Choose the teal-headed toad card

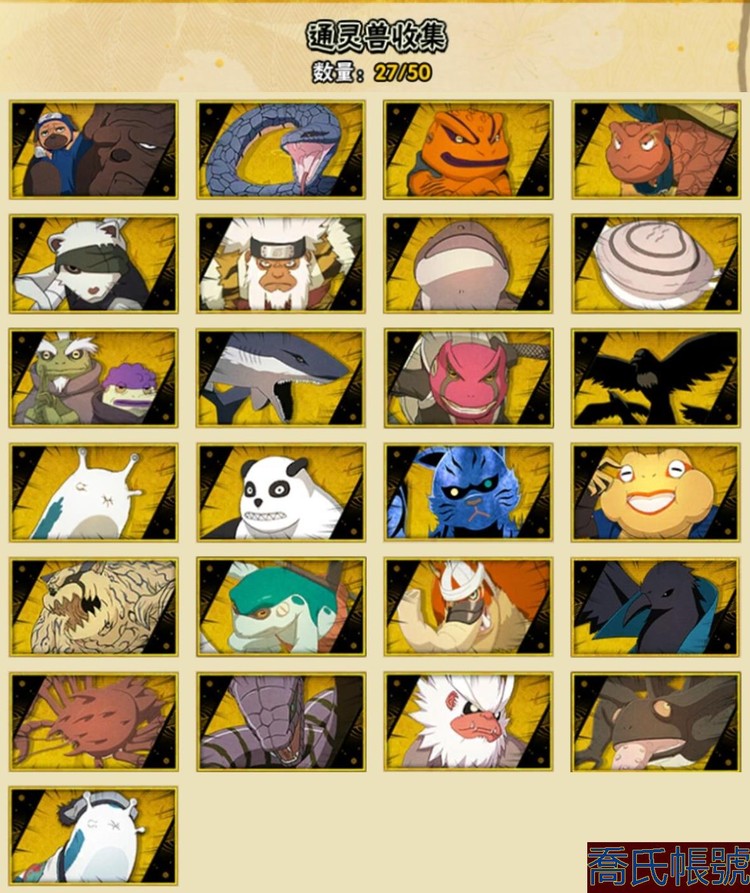281,607
